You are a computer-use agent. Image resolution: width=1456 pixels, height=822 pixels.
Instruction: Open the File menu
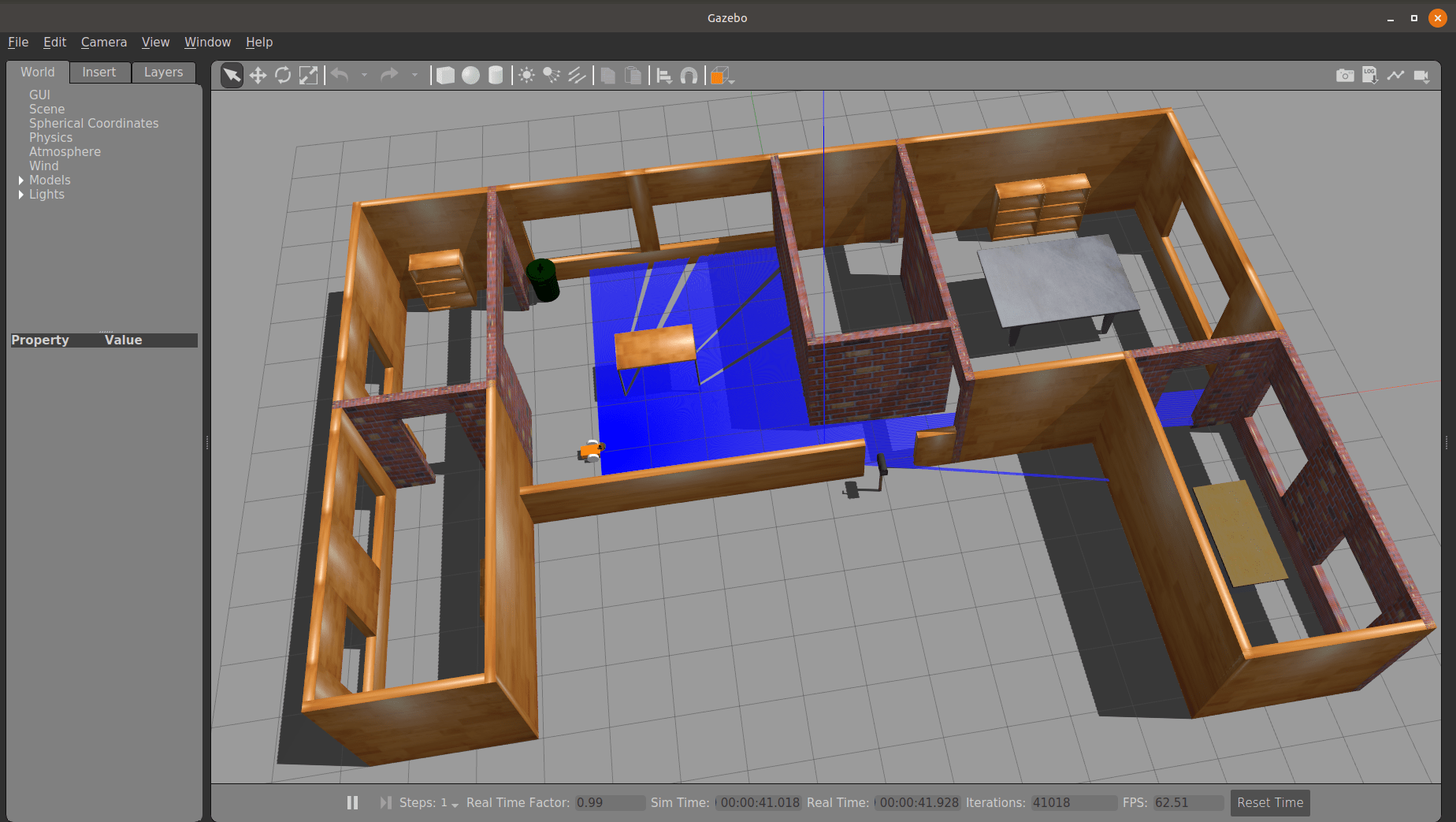[18, 42]
